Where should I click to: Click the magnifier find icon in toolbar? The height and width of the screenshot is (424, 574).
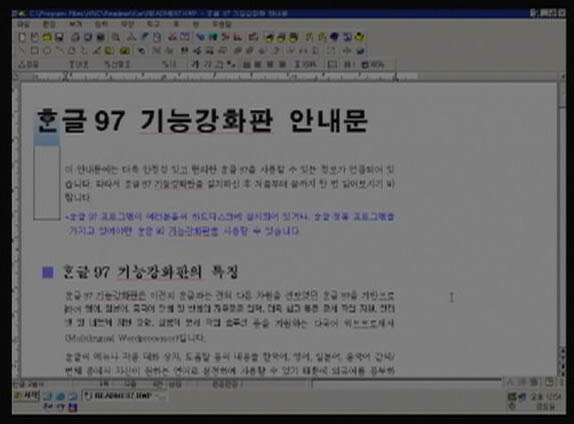point(115,37)
